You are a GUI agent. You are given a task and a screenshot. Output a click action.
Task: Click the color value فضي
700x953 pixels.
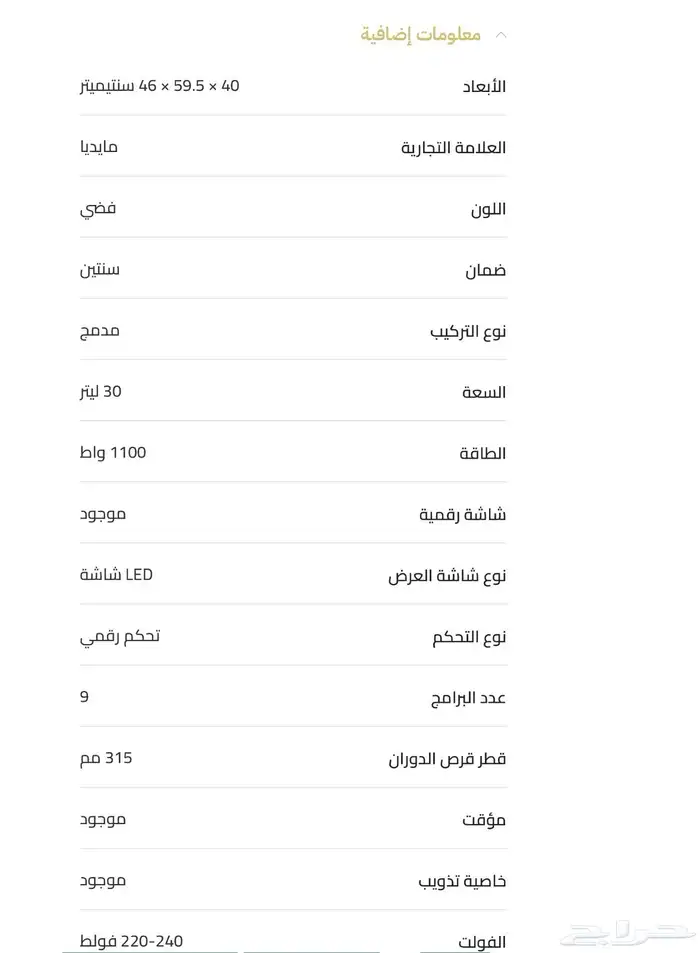98,209
